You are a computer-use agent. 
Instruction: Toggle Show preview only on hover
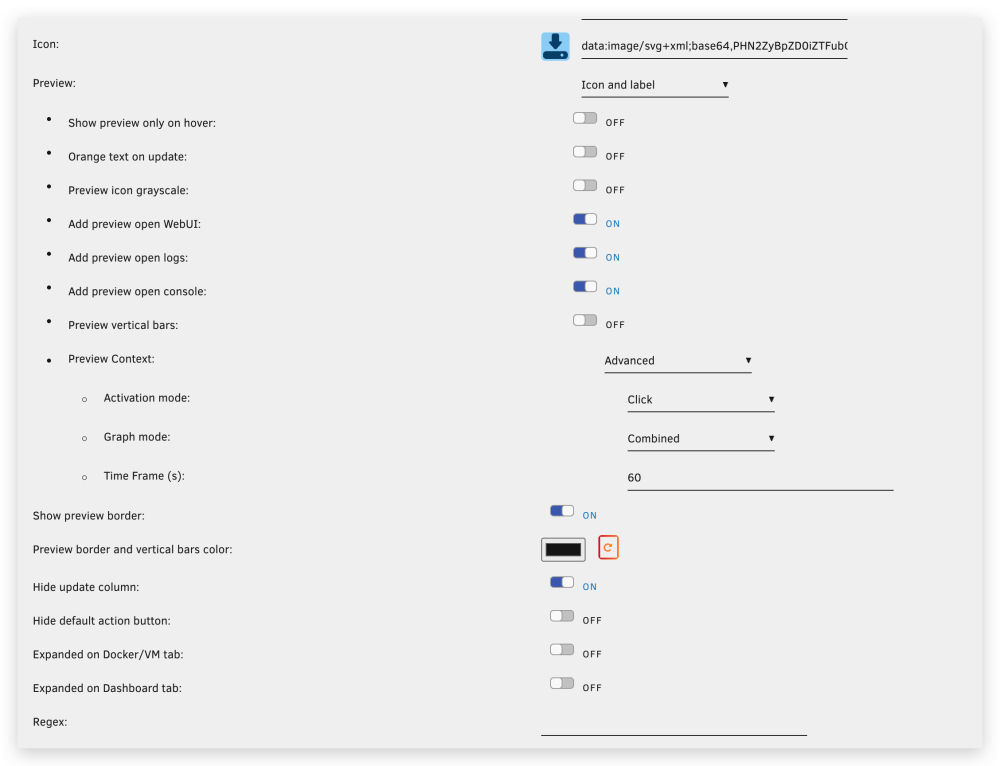point(585,118)
